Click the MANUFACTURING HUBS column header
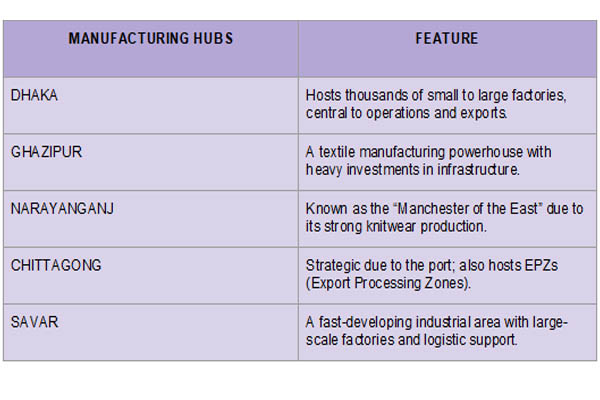The width and height of the screenshot is (600, 400). pyautogui.click(x=151, y=39)
